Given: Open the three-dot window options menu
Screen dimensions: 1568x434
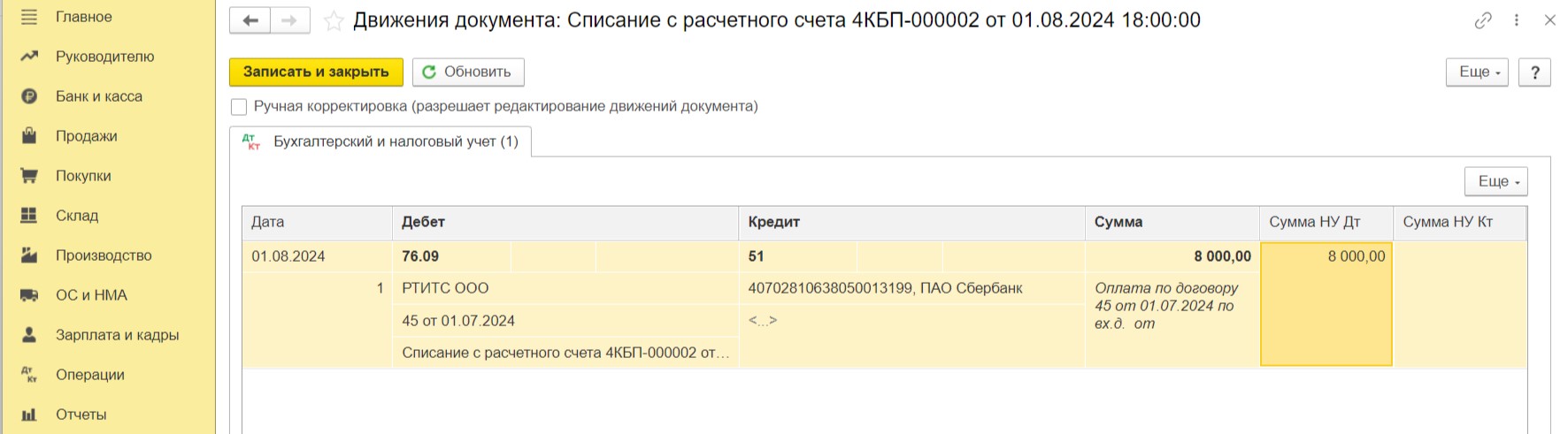Looking at the screenshot, I should (1517, 20).
